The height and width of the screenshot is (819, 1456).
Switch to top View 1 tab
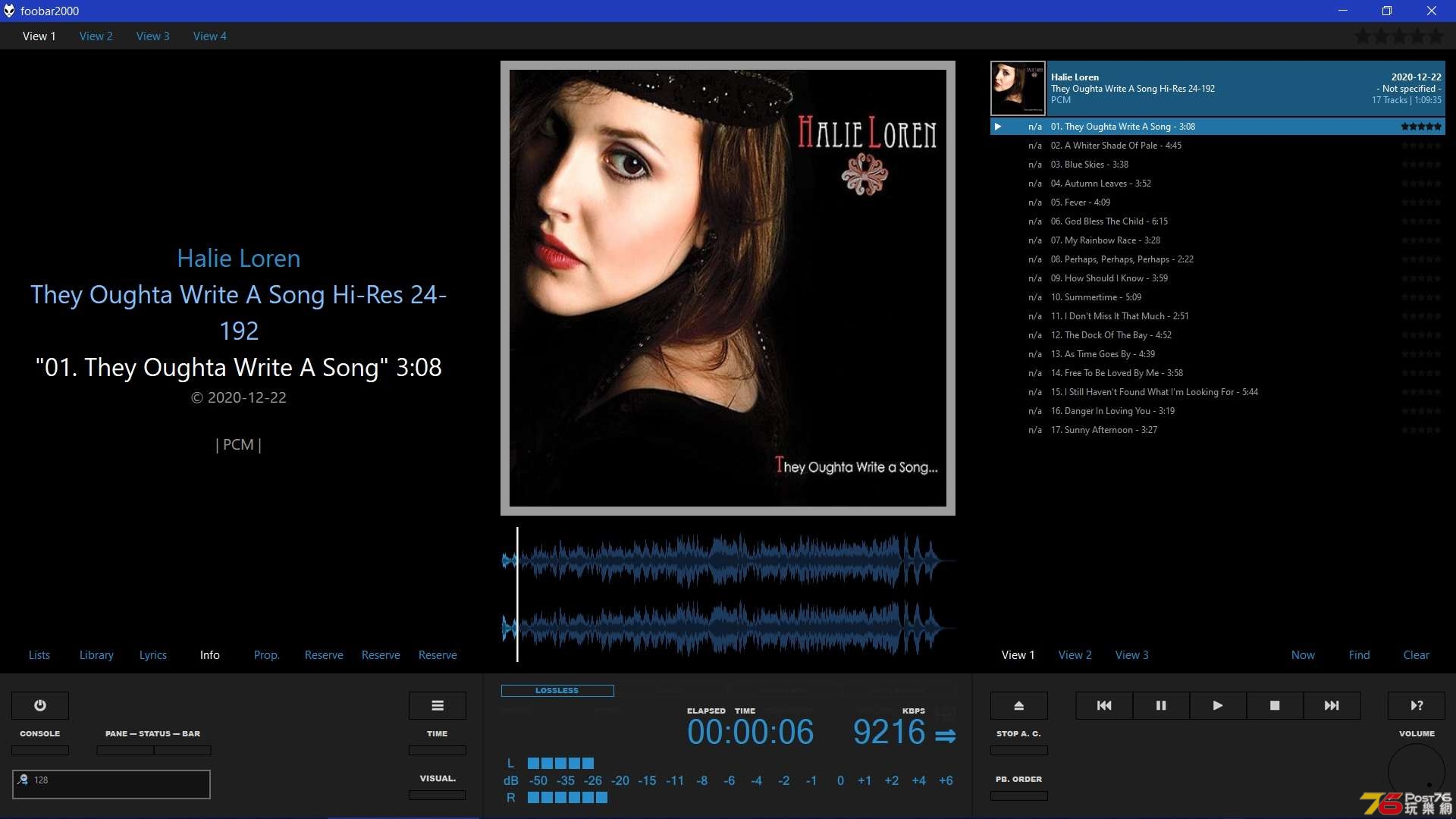point(39,36)
